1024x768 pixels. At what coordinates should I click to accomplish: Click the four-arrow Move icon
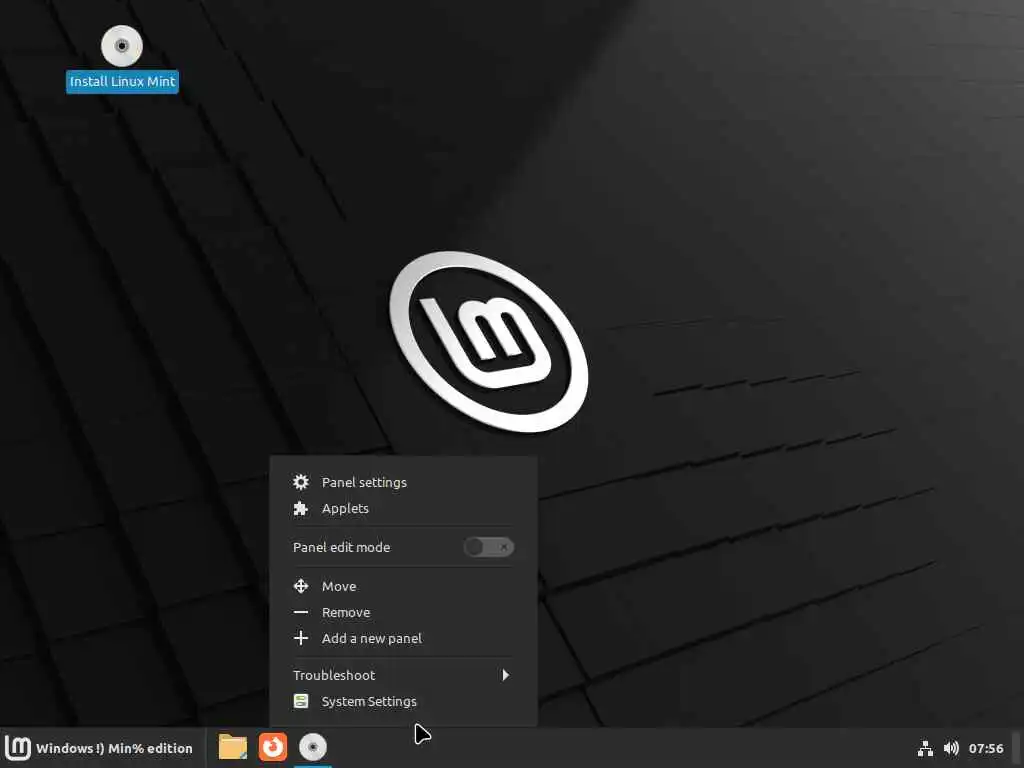click(x=300, y=586)
